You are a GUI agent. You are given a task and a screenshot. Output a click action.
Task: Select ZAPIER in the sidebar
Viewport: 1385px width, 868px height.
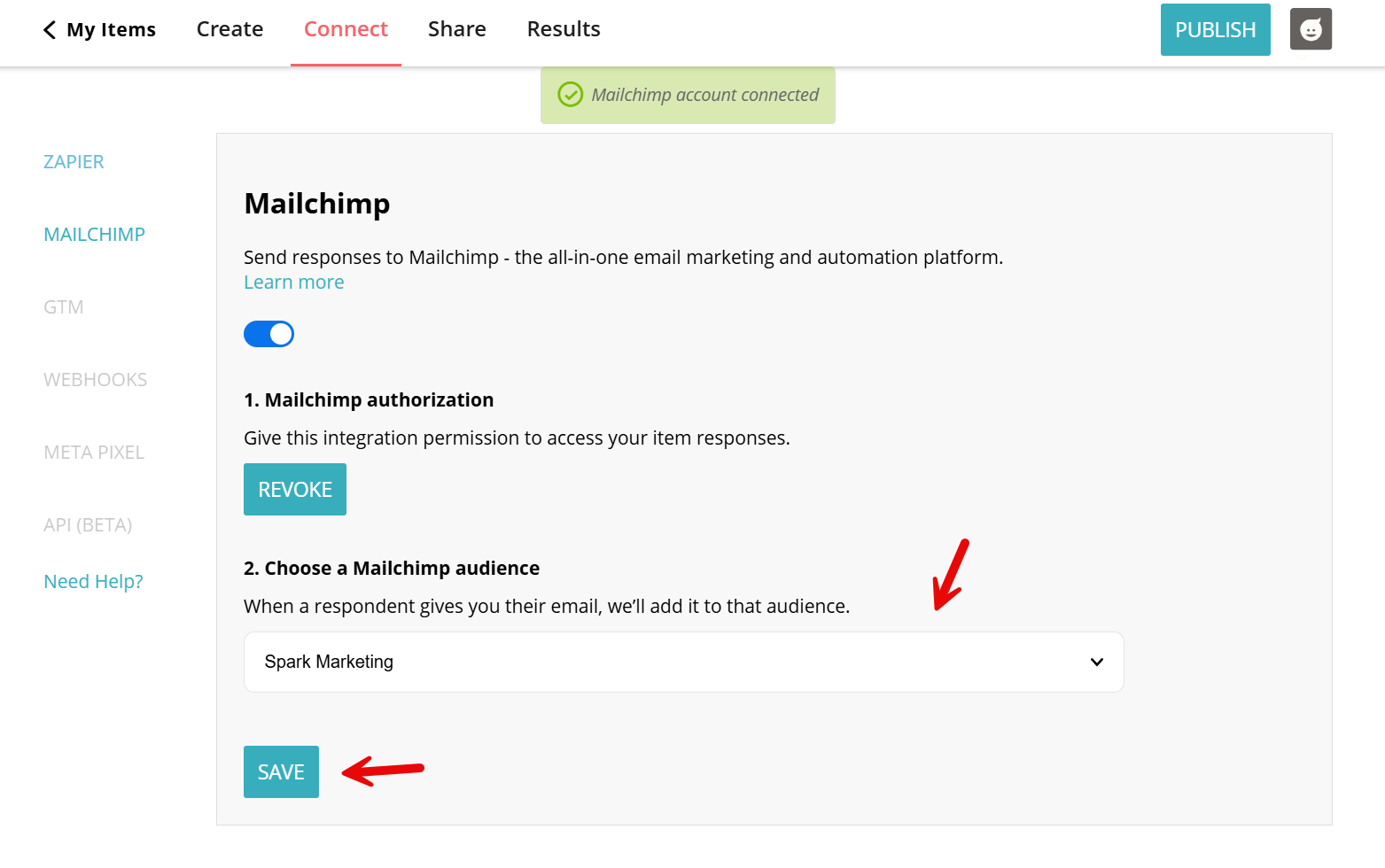click(x=74, y=161)
